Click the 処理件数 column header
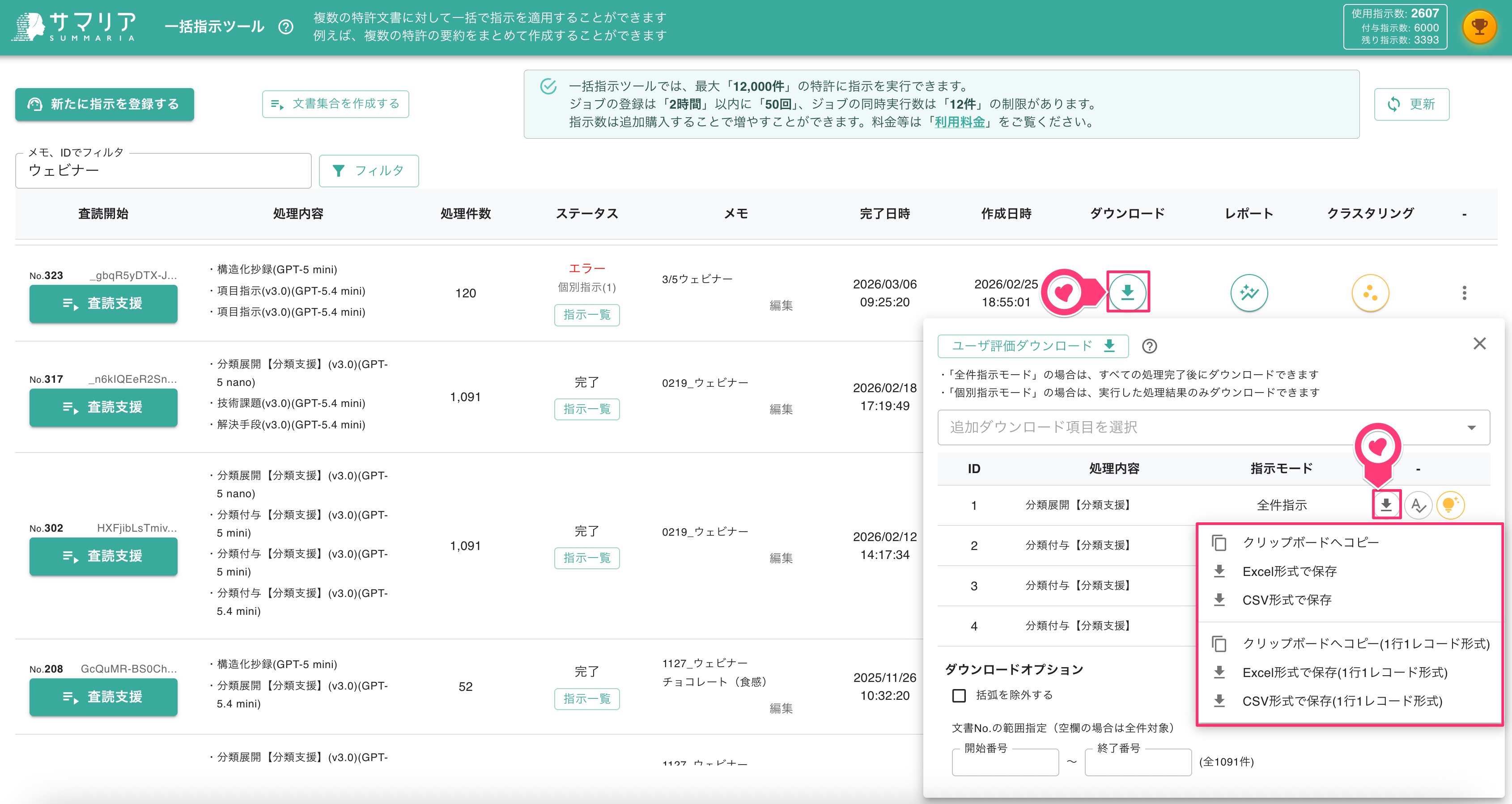The height and width of the screenshot is (804, 1512). click(466, 214)
